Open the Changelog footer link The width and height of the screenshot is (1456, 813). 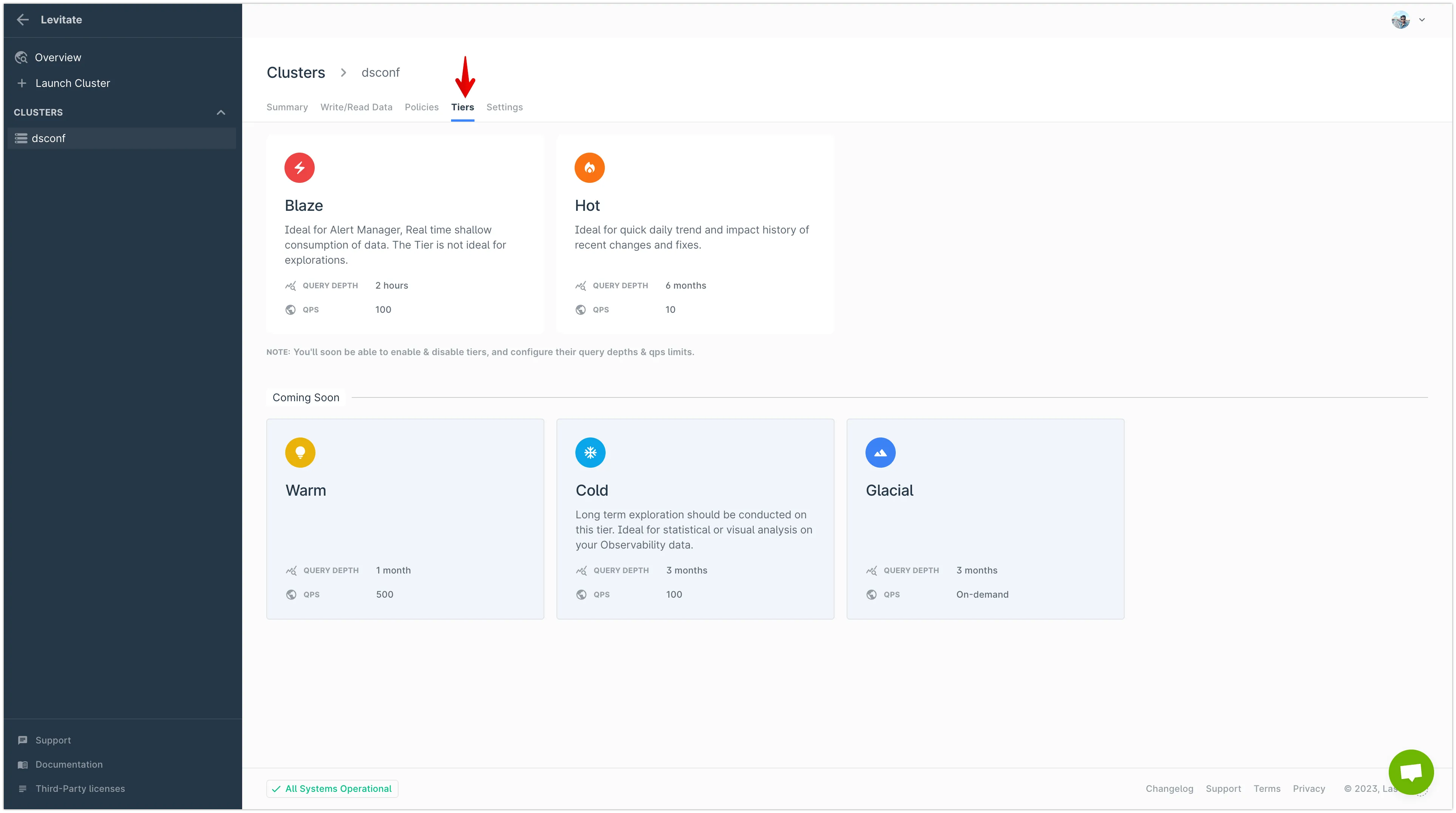[x=1169, y=789]
